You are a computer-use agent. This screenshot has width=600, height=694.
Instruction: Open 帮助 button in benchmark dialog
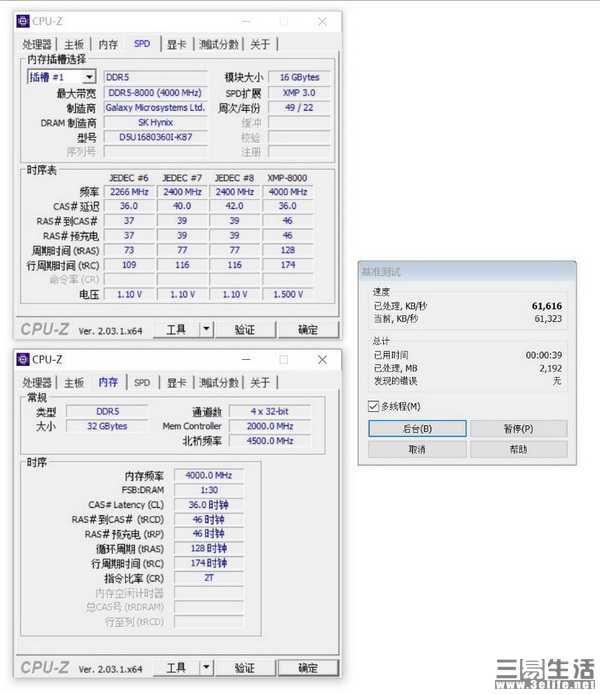click(519, 449)
